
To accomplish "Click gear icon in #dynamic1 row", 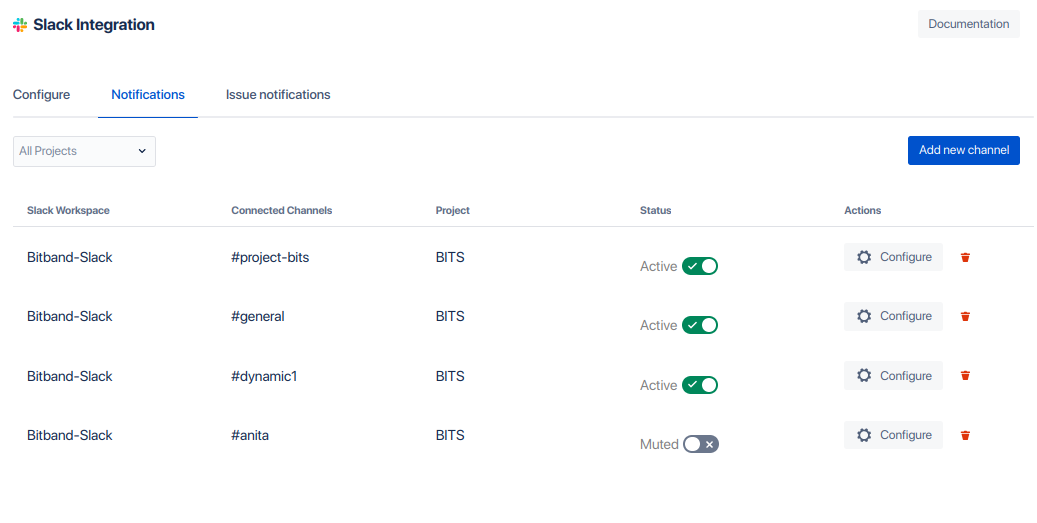I will [x=864, y=376].
